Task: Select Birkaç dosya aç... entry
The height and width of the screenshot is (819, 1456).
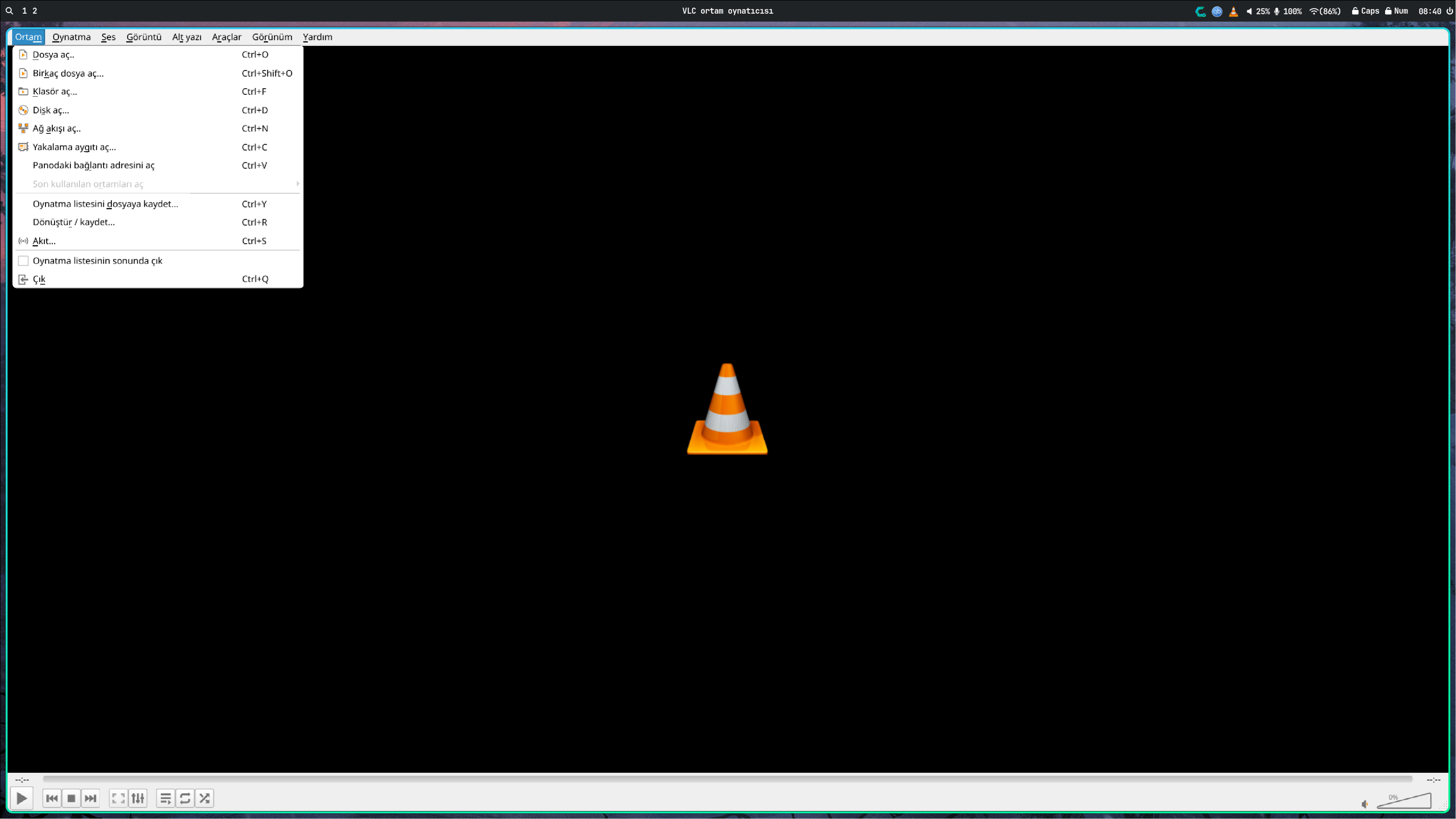Action: pyautogui.click(x=158, y=73)
